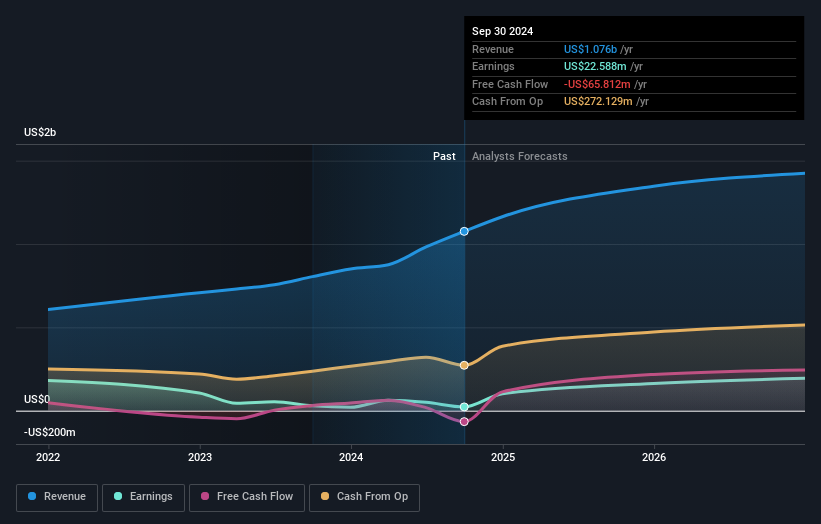
Task: Click the Revenue label in tooltip
Action: tap(493, 49)
